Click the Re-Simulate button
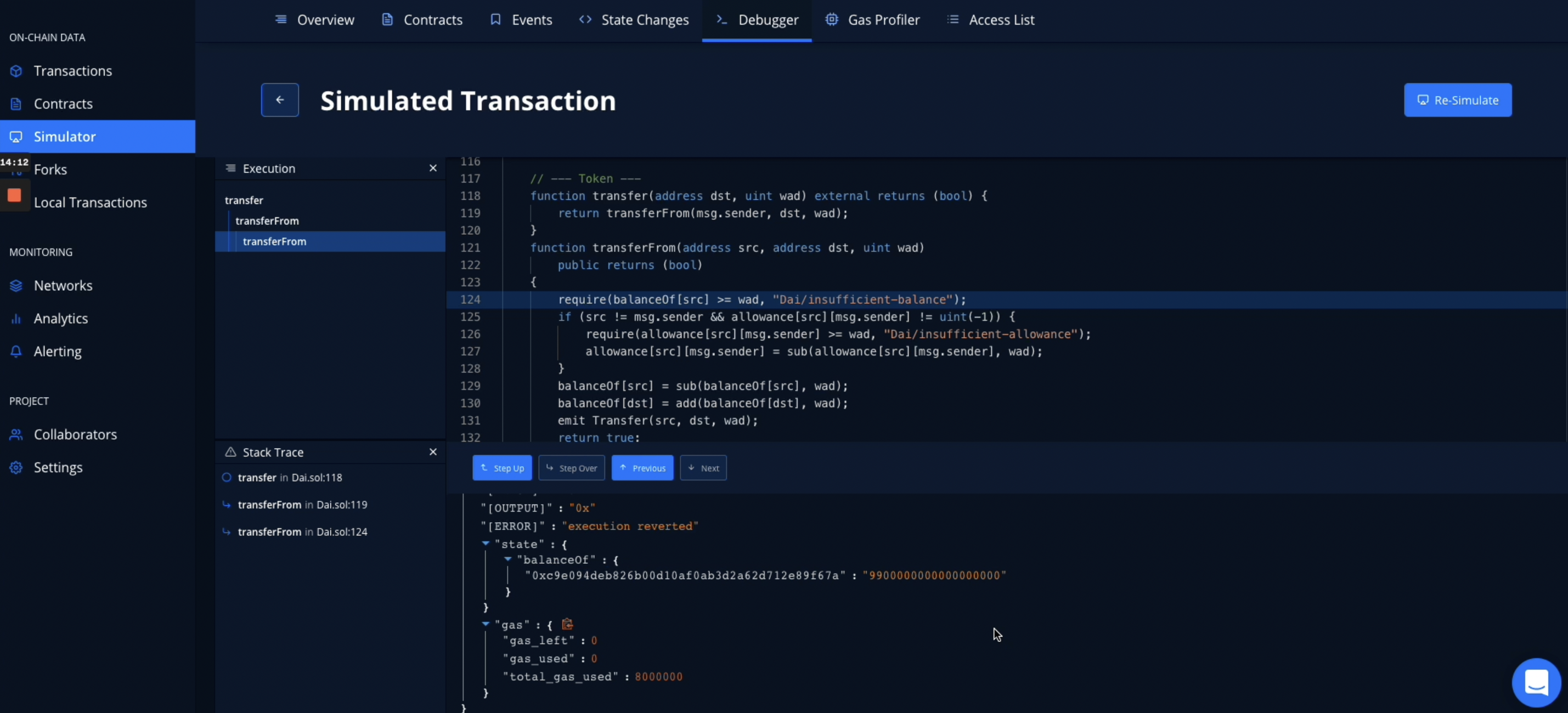1568x713 pixels. coord(1457,100)
